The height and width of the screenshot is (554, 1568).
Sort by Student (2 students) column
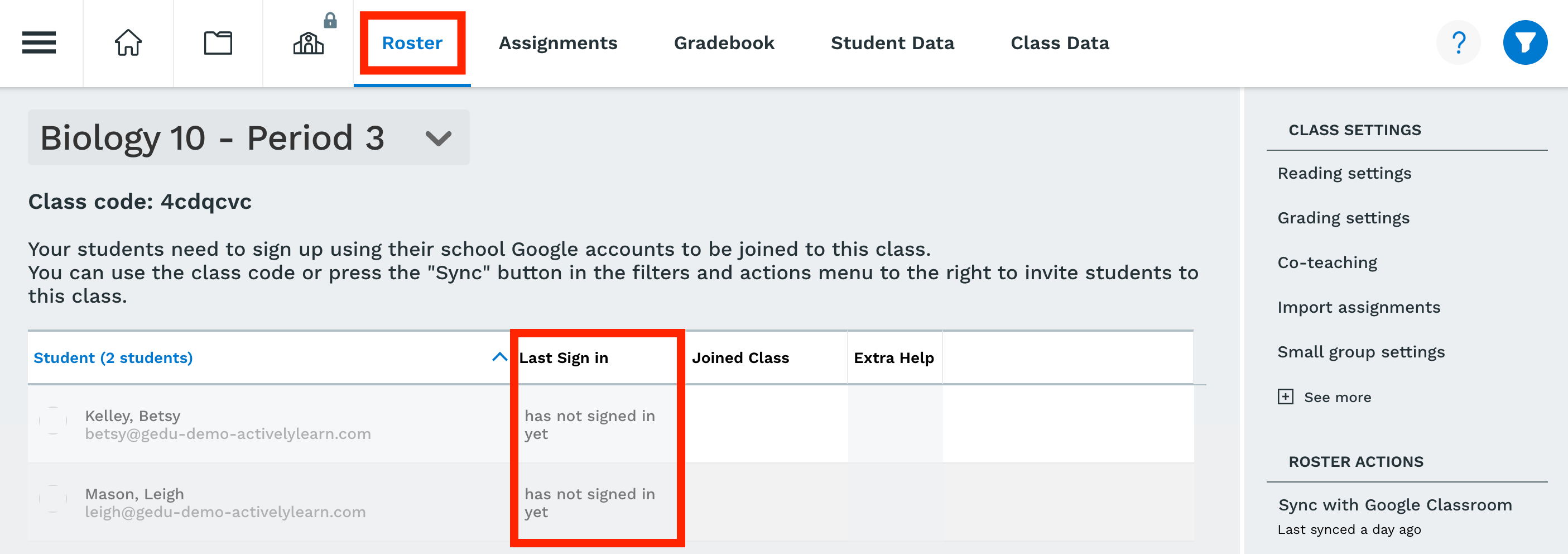point(113,358)
